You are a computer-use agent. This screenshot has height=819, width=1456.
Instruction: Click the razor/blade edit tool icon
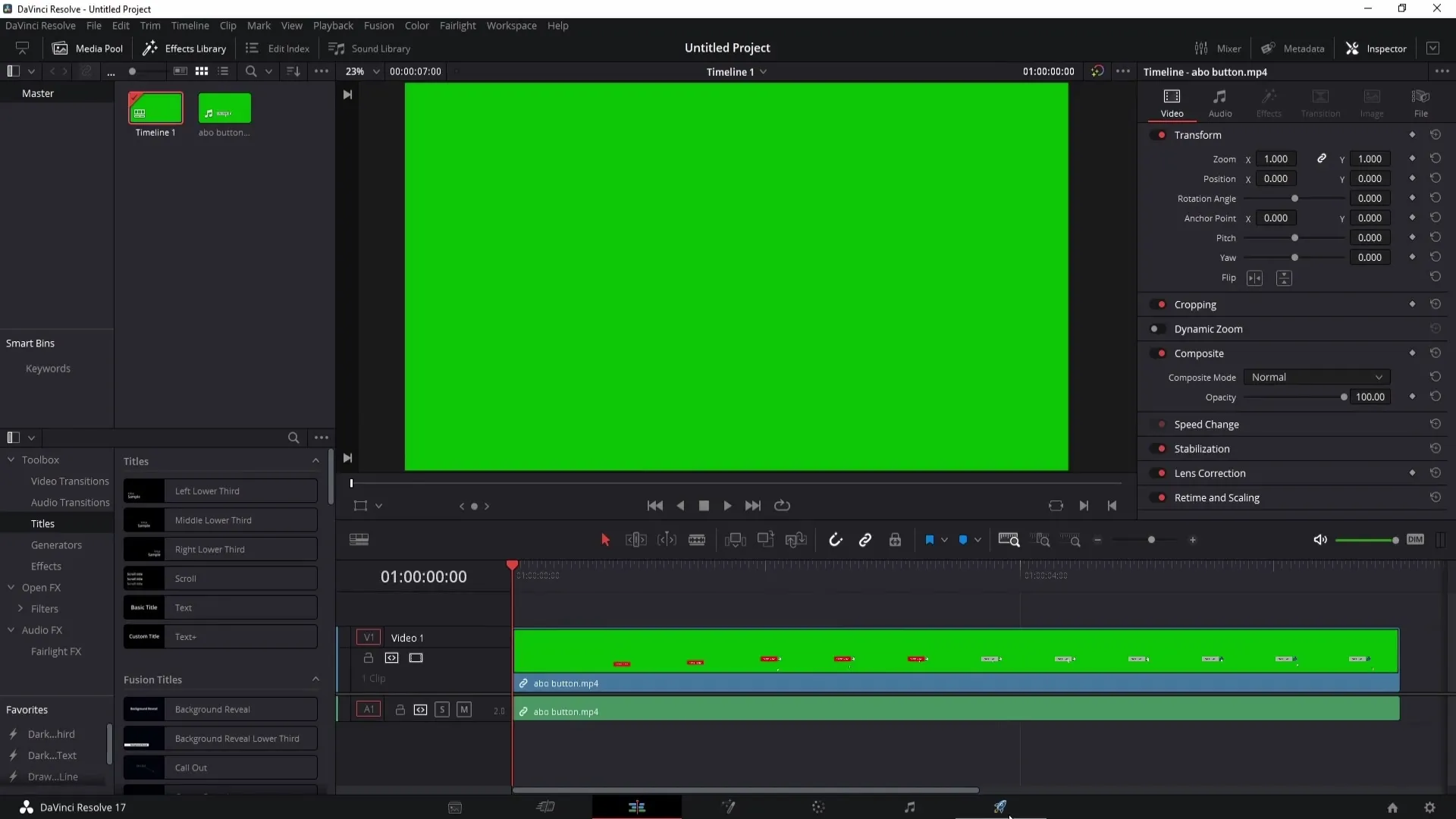697,540
